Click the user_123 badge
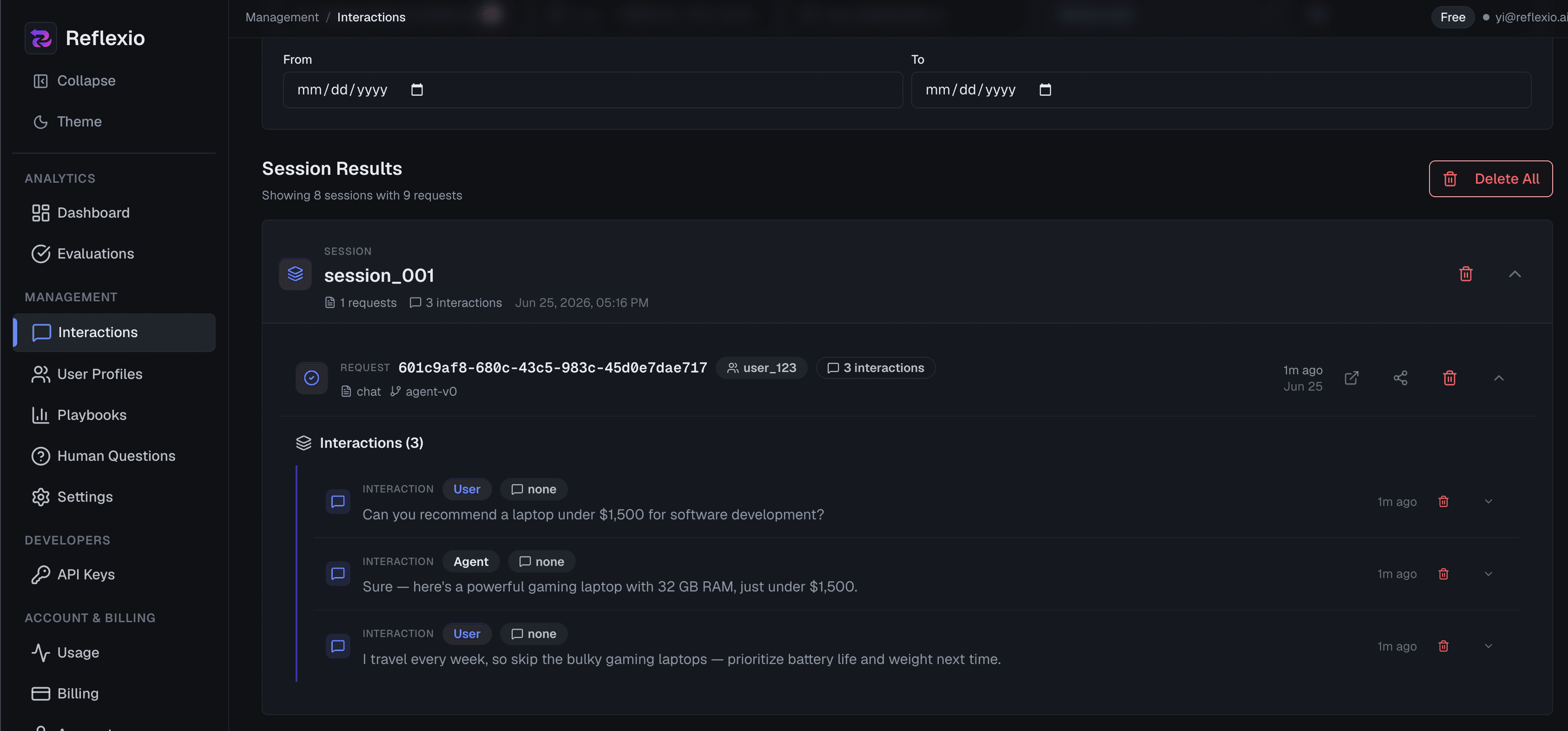The height and width of the screenshot is (731, 1568). pyautogui.click(x=762, y=368)
